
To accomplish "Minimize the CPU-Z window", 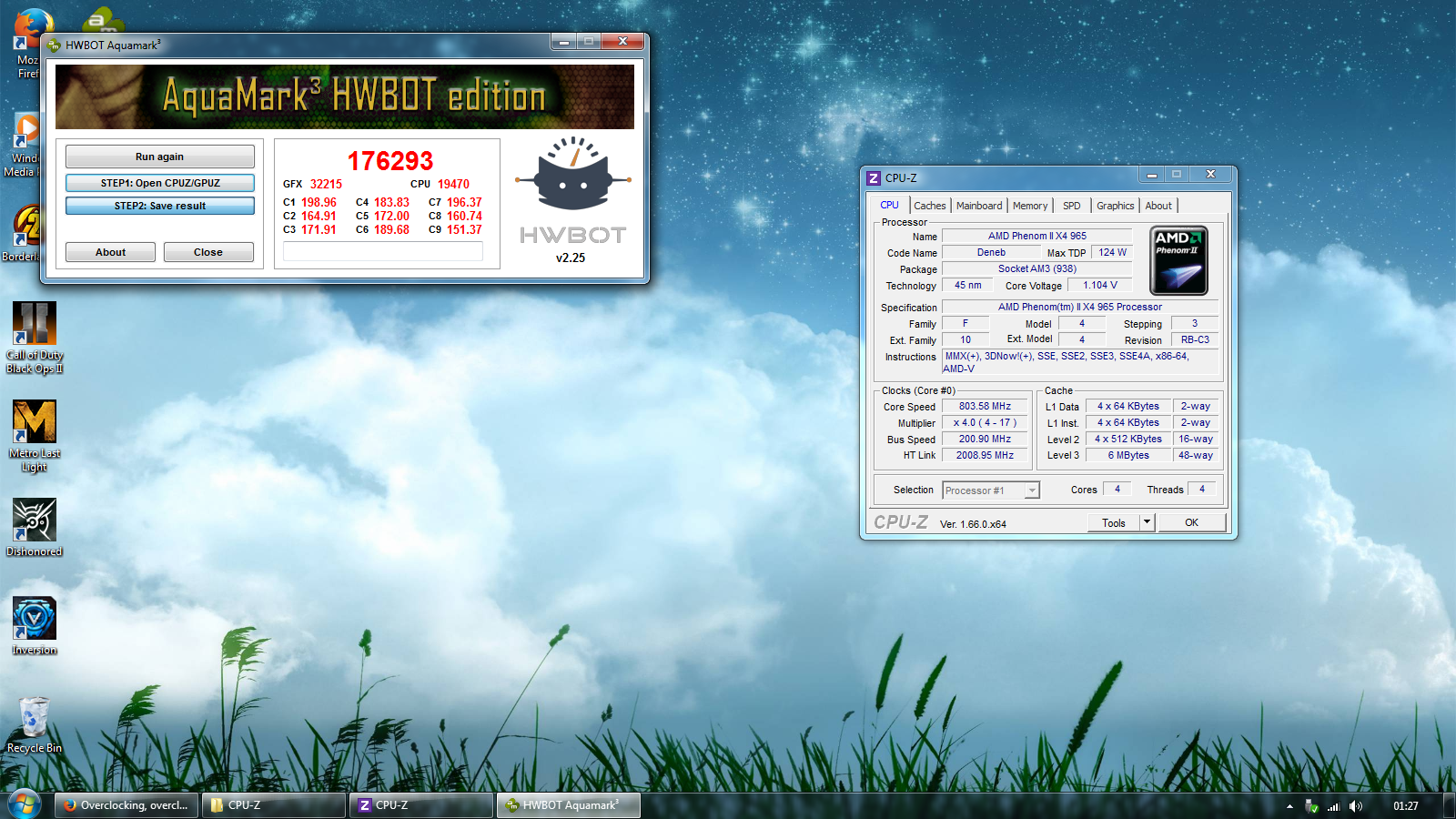I will pyautogui.click(x=1151, y=175).
